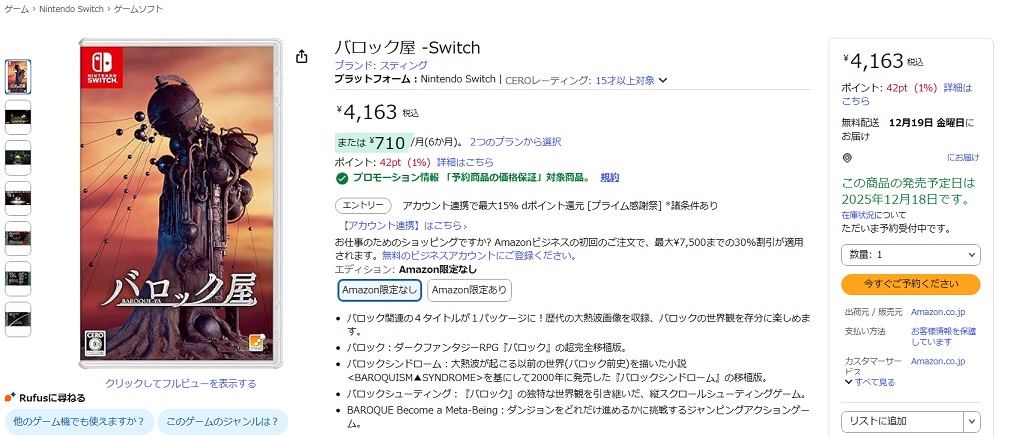Click the green promotion checkmark icon
1019x437 pixels.
pyautogui.click(x=342, y=178)
